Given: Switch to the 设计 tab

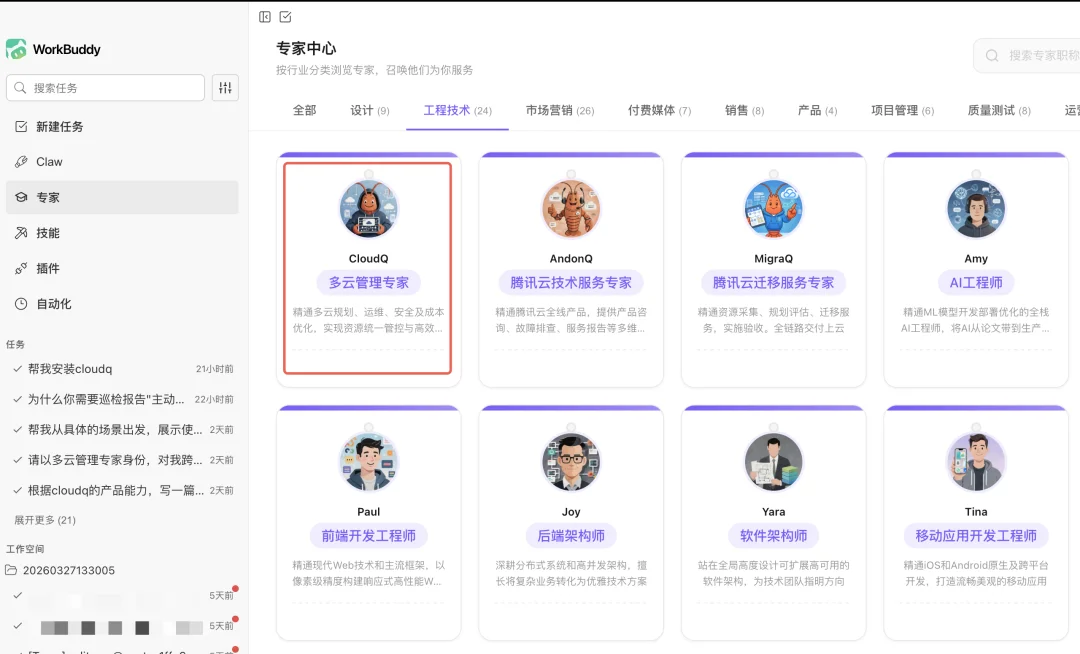Looking at the screenshot, I should tap(370, 110).
